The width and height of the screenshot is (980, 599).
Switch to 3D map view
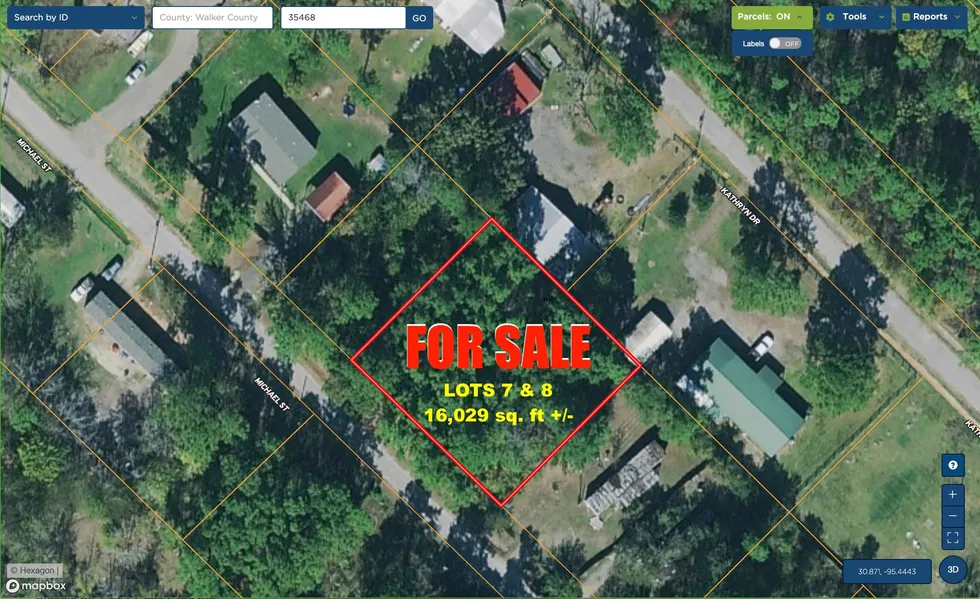pyautogui.click(x=952, y=570)
